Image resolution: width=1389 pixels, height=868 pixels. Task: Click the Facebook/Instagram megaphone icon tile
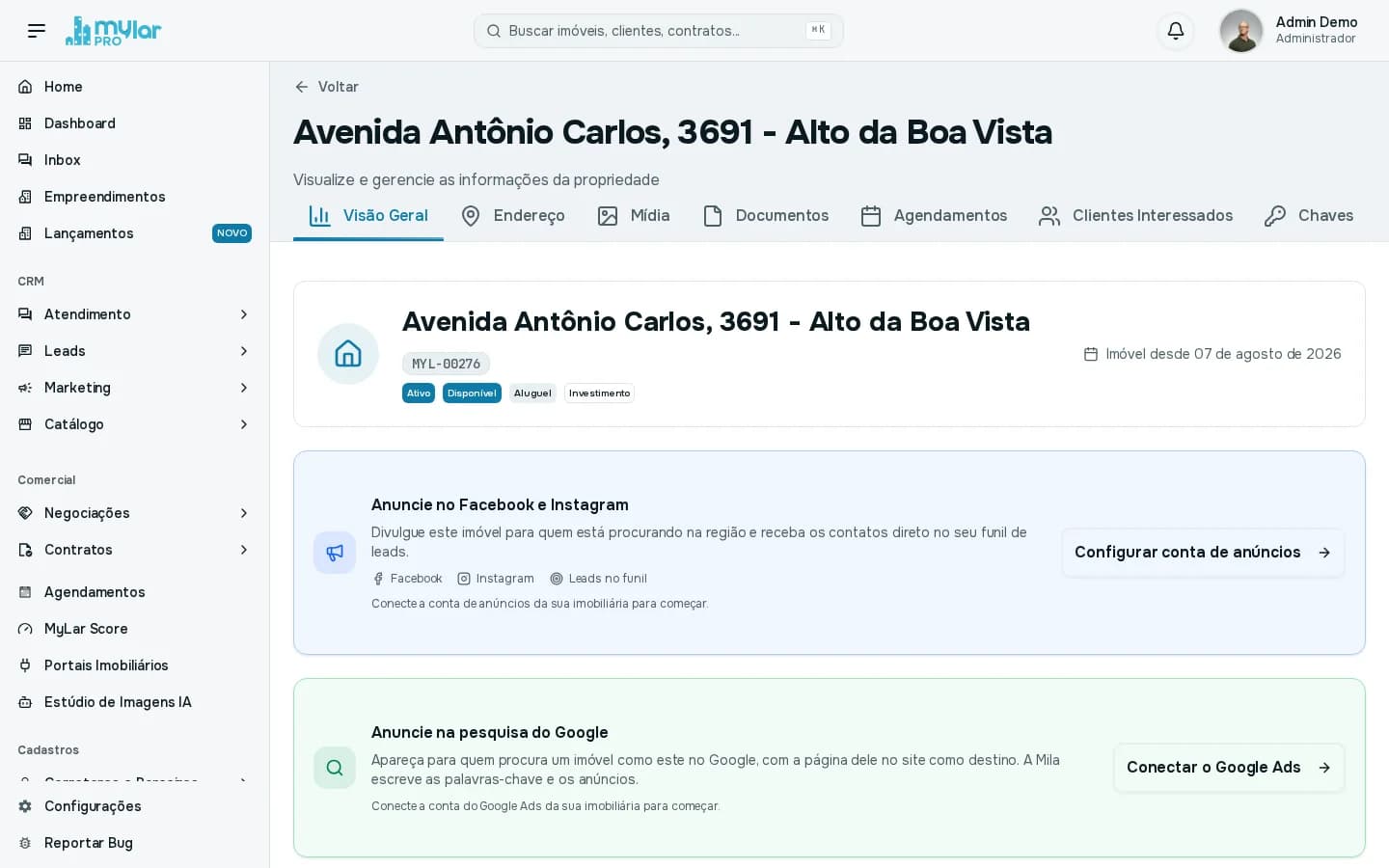click(x=335, y=553)
